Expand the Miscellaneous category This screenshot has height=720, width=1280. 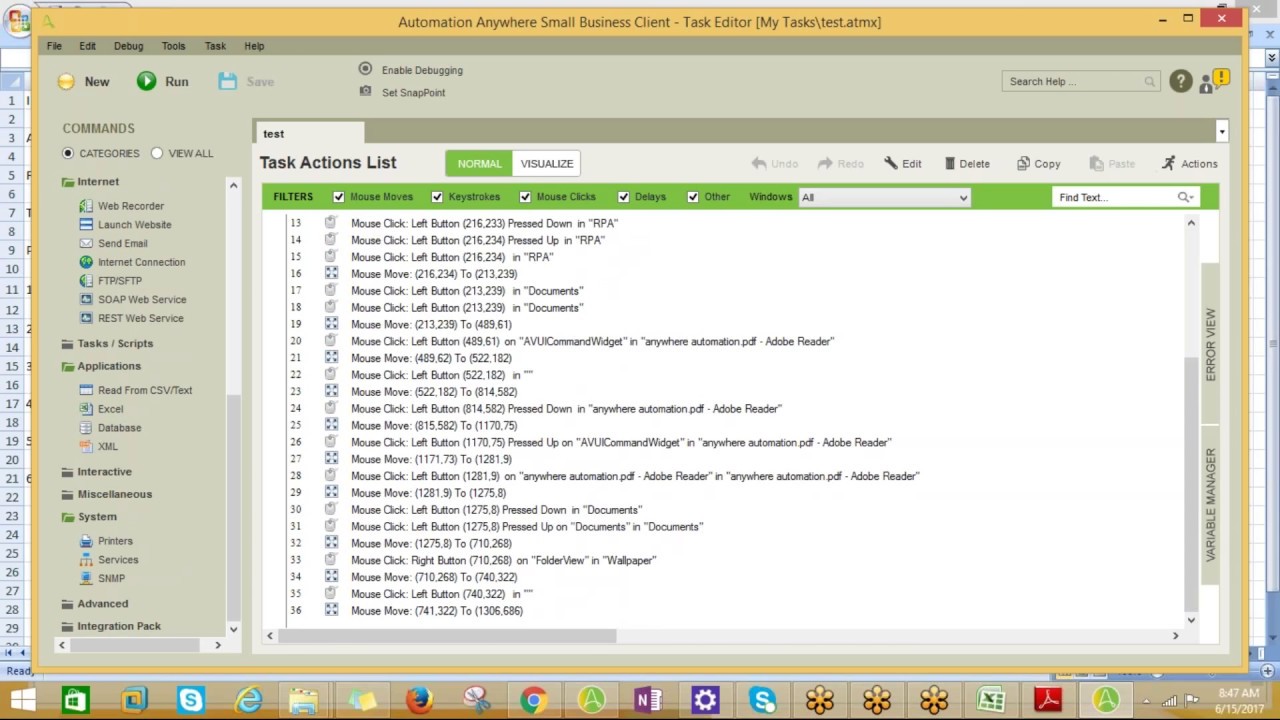(x=68, y=494)
